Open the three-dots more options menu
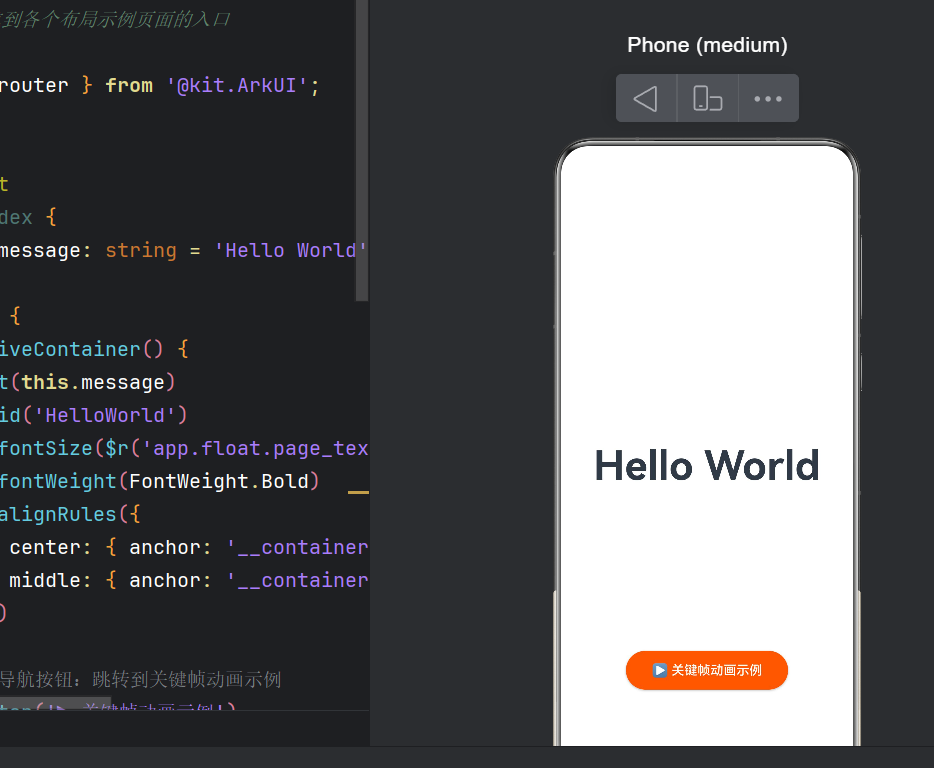The image size is (934, 768). point(768,99)
